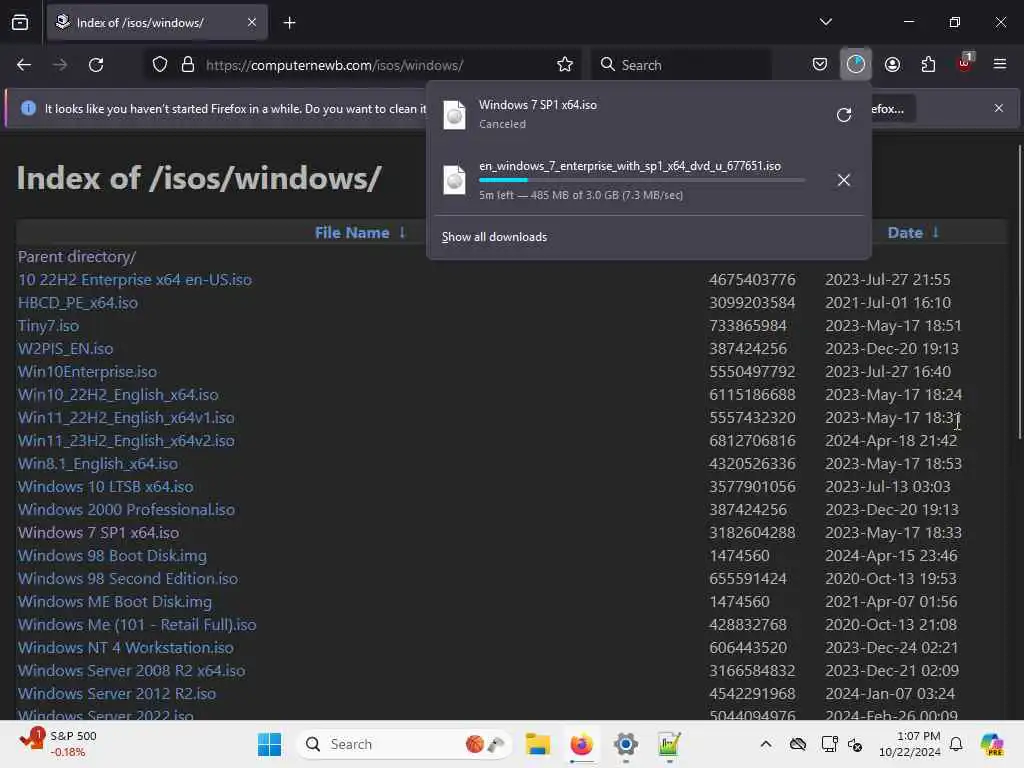Bookmark this page with the star
This screenshot has width=1024, height=768.
pos(565,65)
